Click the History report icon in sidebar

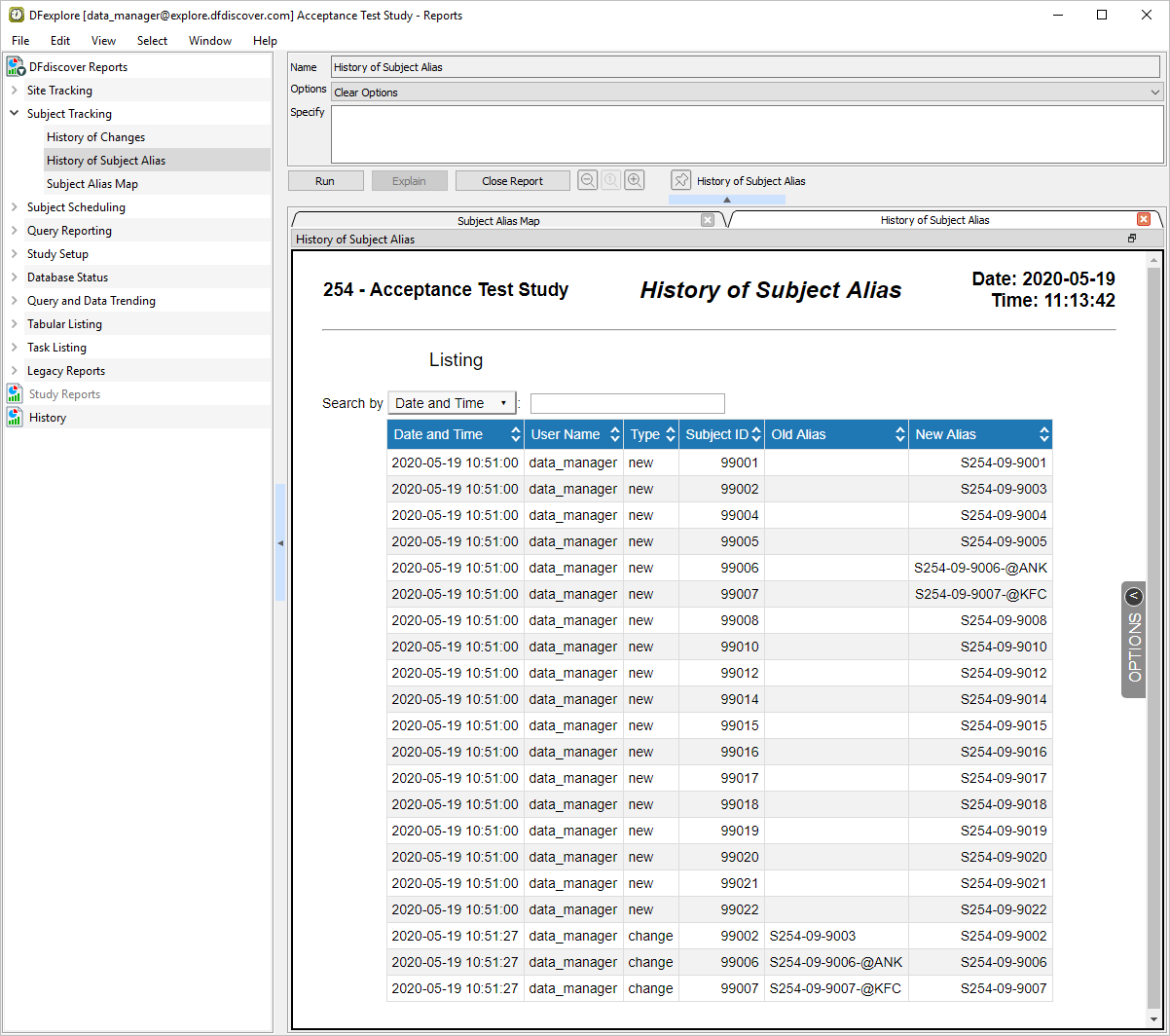(x=16, y=418)
